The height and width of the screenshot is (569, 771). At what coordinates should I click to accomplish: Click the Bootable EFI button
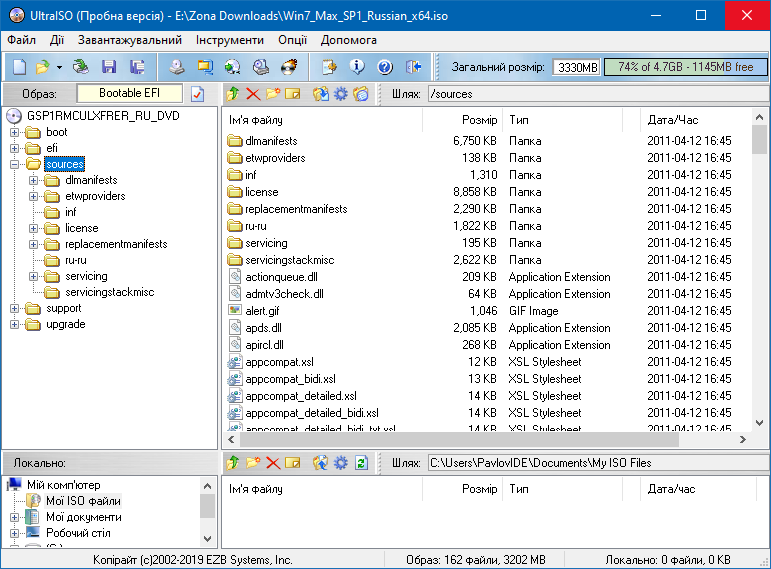pos(129,93)
